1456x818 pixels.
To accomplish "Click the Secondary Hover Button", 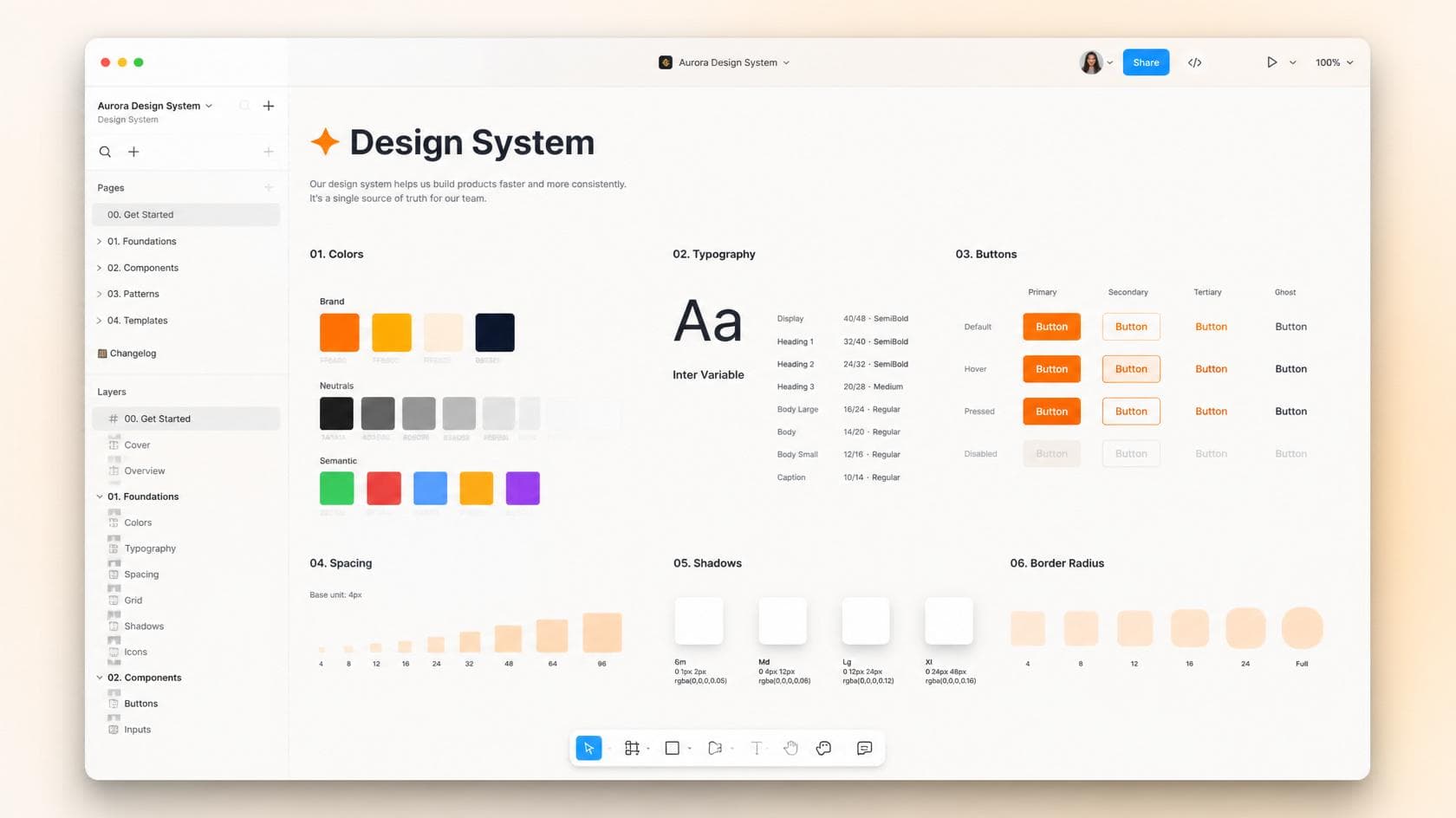I will [x=1131, y=369].
